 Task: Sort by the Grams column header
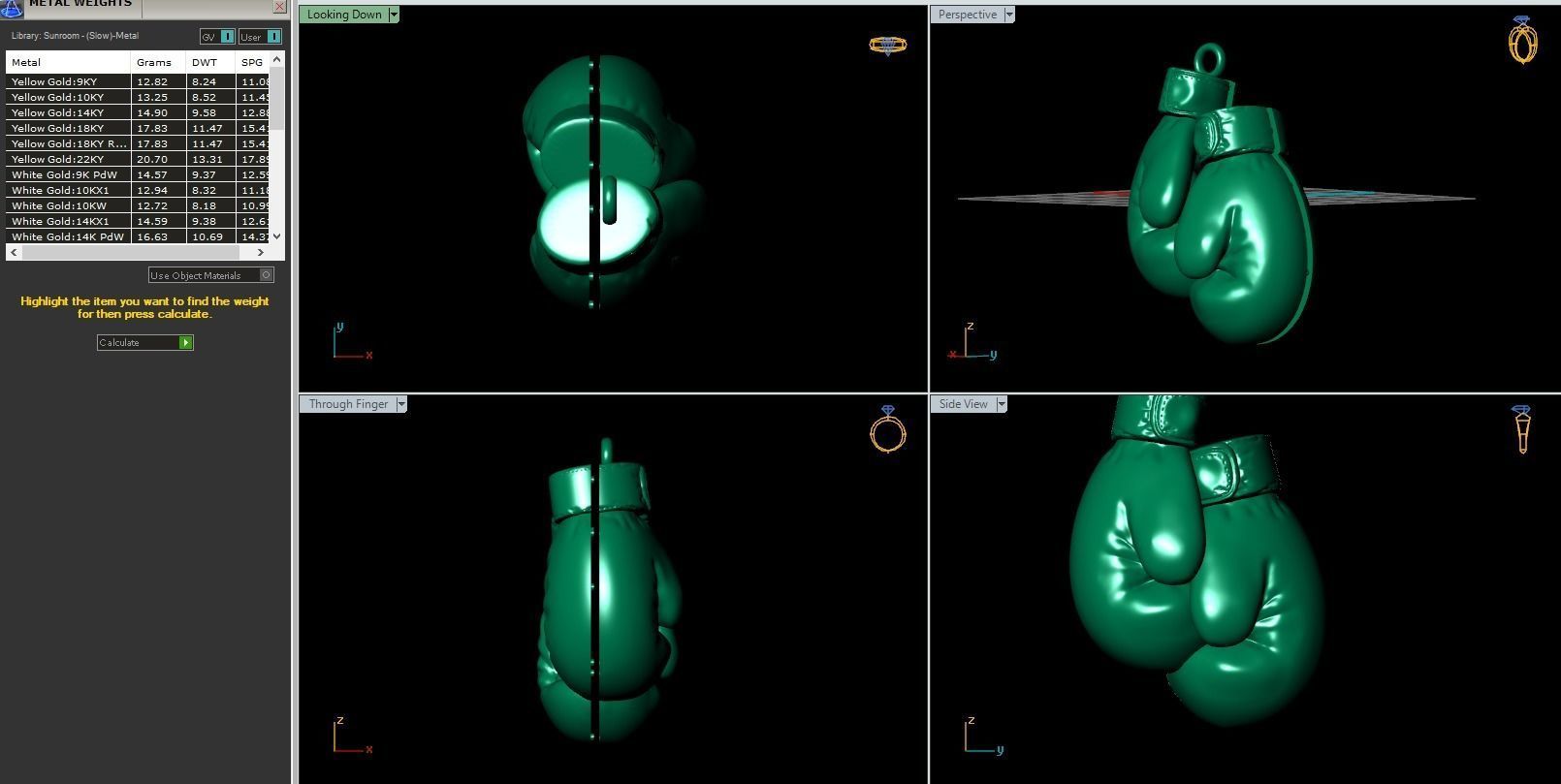tap(158, 62)
